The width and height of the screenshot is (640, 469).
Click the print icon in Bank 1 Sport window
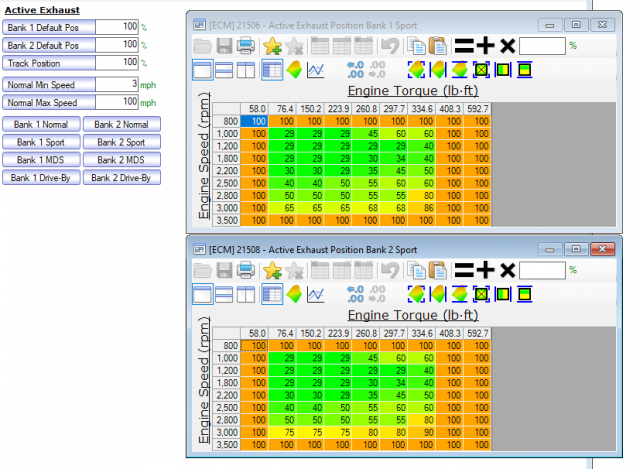click(246, 46)
